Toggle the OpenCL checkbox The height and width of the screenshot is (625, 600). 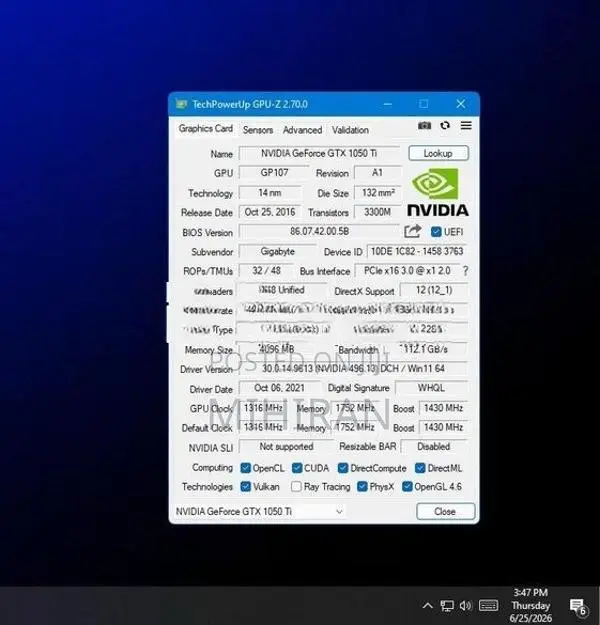[246, 468]
